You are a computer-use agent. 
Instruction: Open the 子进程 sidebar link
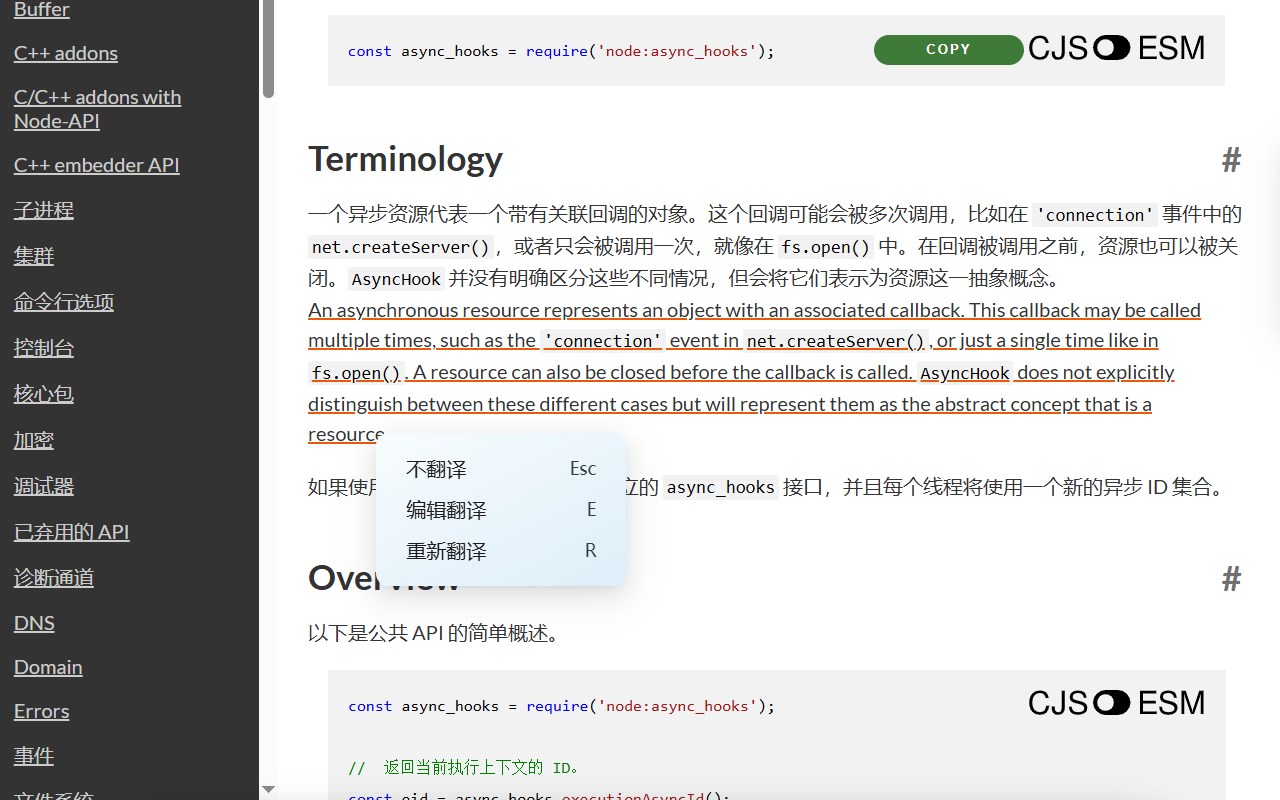pos(44,210)
